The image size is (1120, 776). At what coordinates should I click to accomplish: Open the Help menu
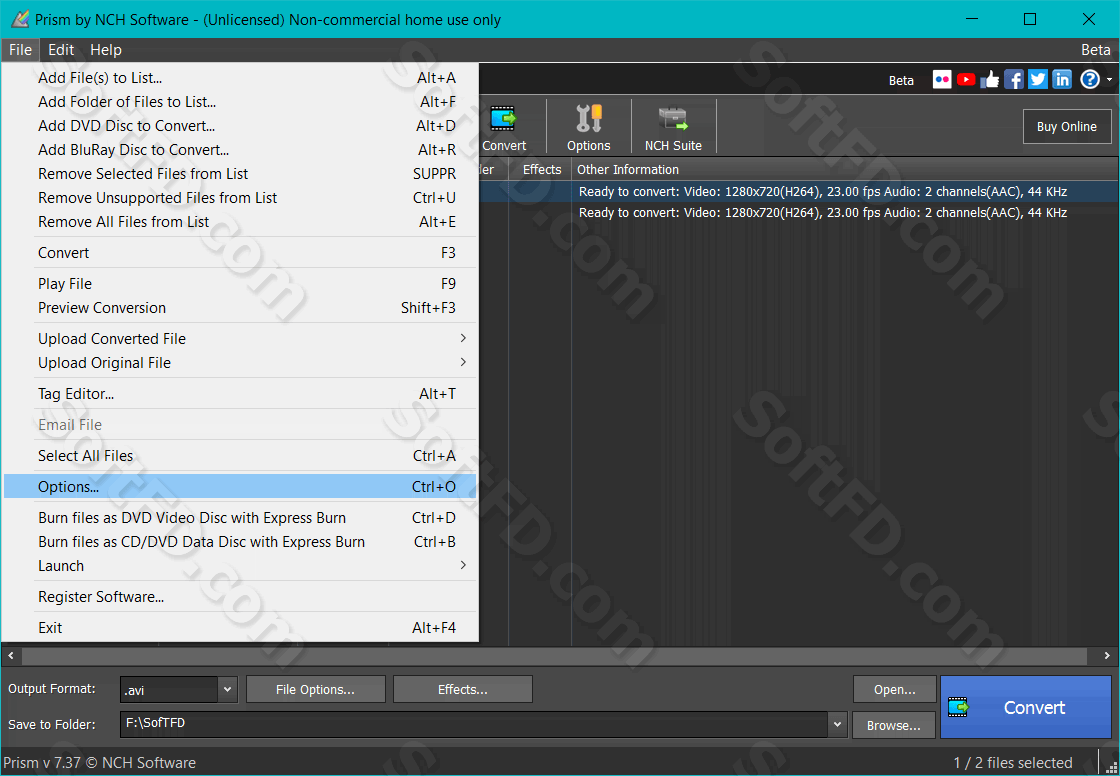pyautogui.click(x=106, y=50)
